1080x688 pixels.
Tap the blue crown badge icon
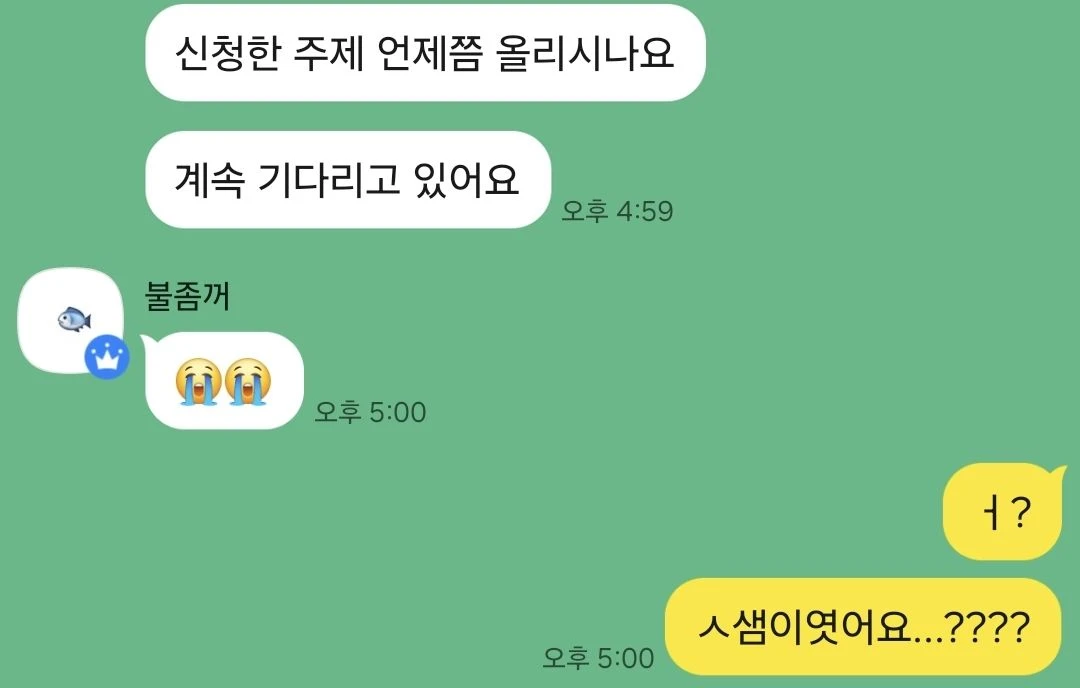click(x=107, y=357)
